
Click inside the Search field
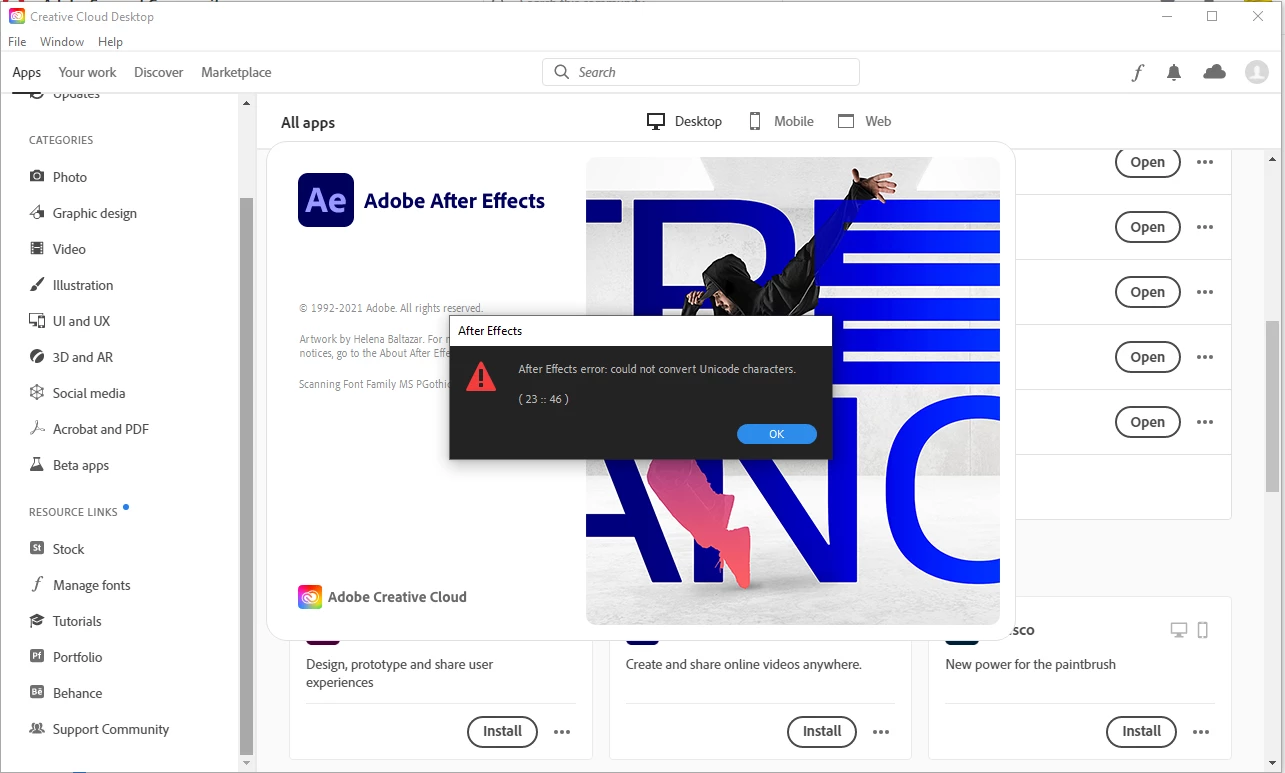pos(701,72)
